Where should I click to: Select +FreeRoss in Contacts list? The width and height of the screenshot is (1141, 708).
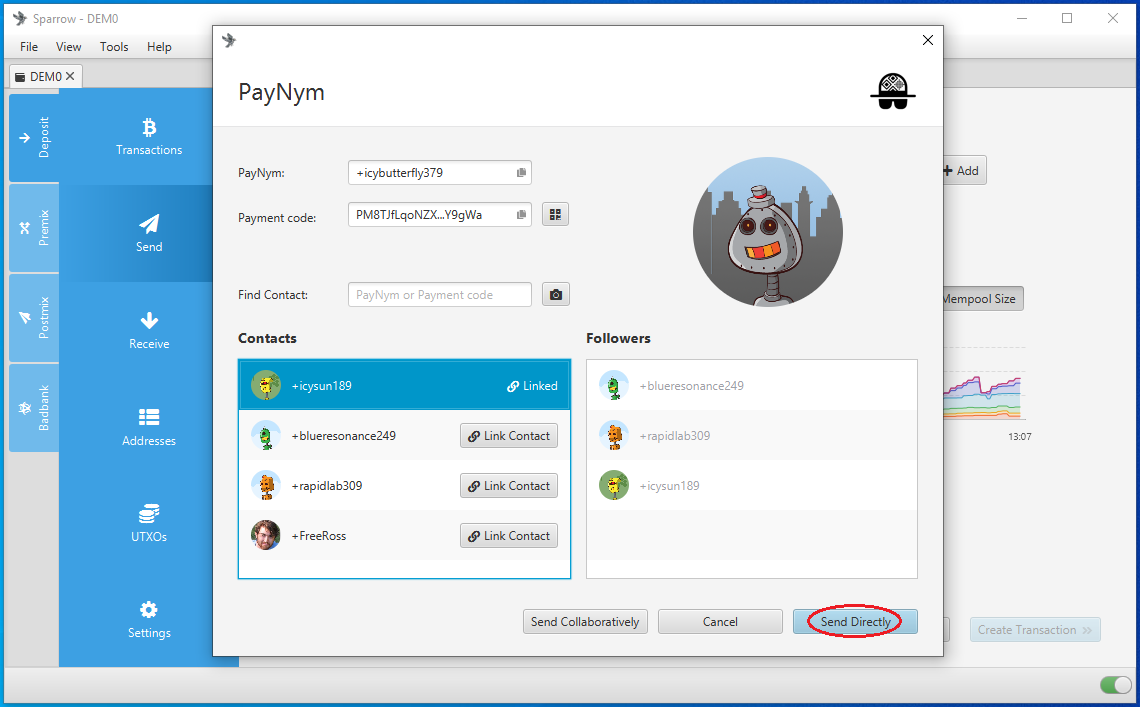click(405, 536)
